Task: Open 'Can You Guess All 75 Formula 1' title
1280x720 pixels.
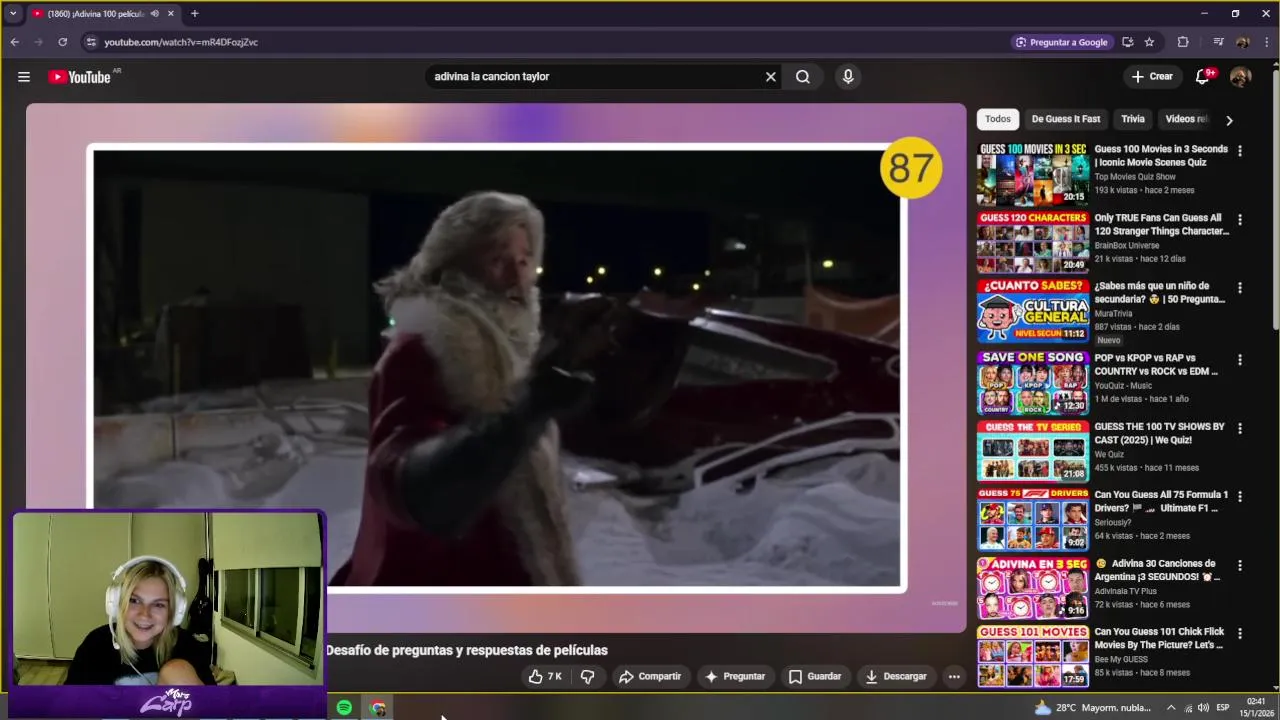Action: click(1161, 501)
